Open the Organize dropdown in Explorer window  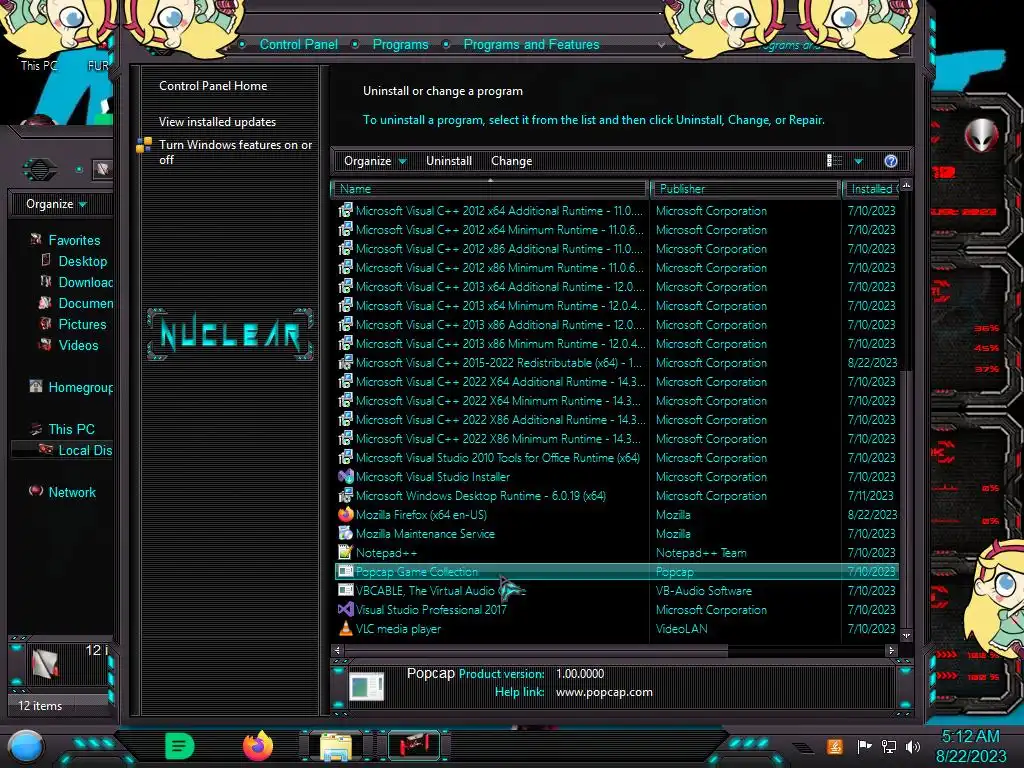point(56,204)
